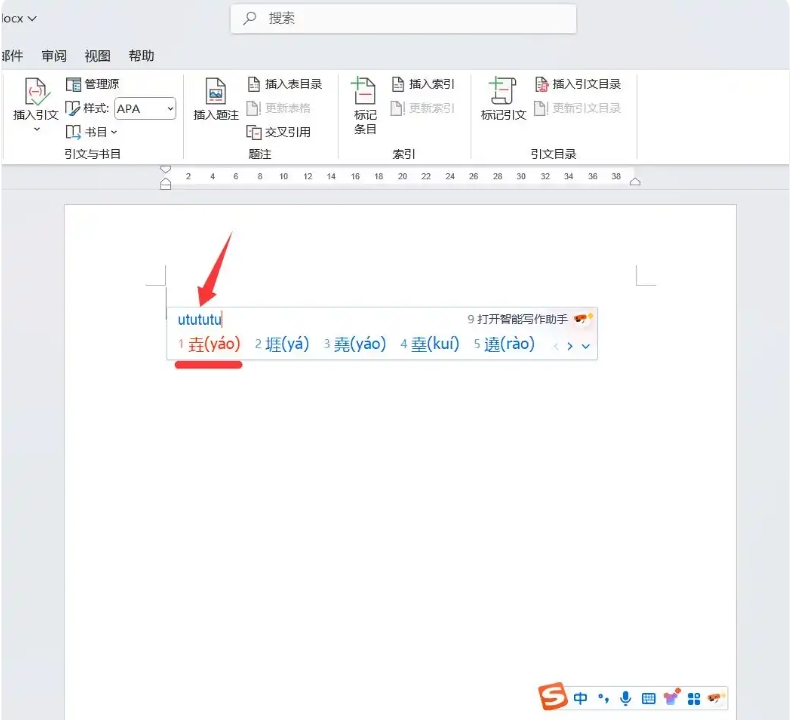
Task: Open the Sogou soft keyboard icon
Action: point(648,698)
